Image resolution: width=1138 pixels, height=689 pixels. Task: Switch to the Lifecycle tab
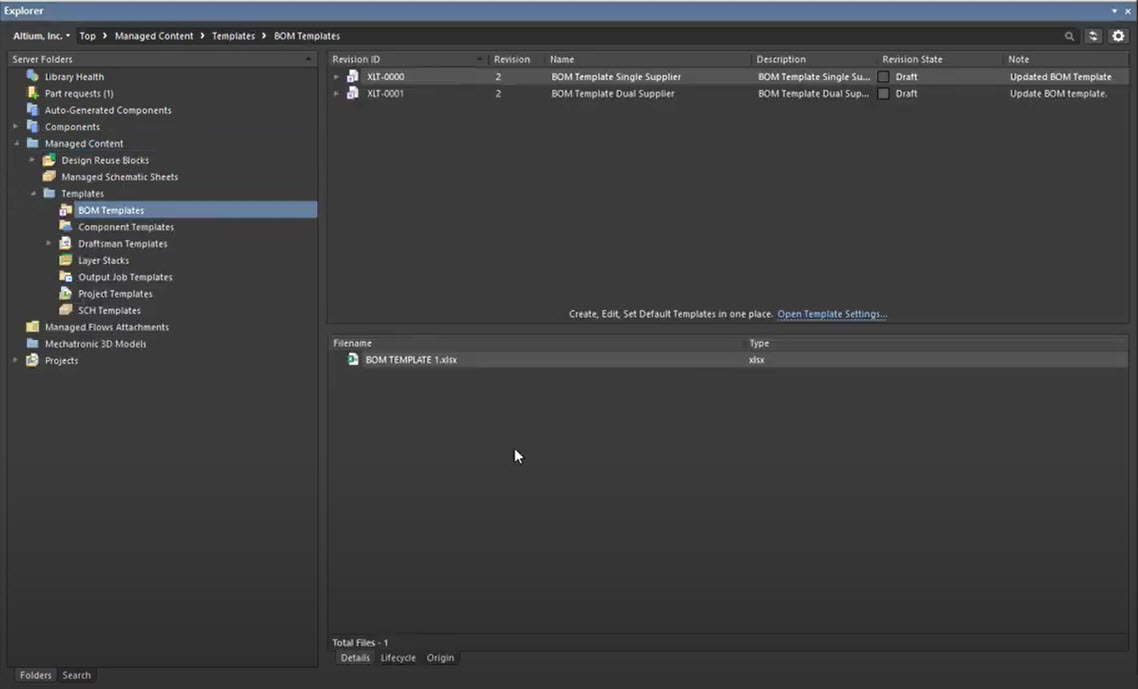point(397,658)
